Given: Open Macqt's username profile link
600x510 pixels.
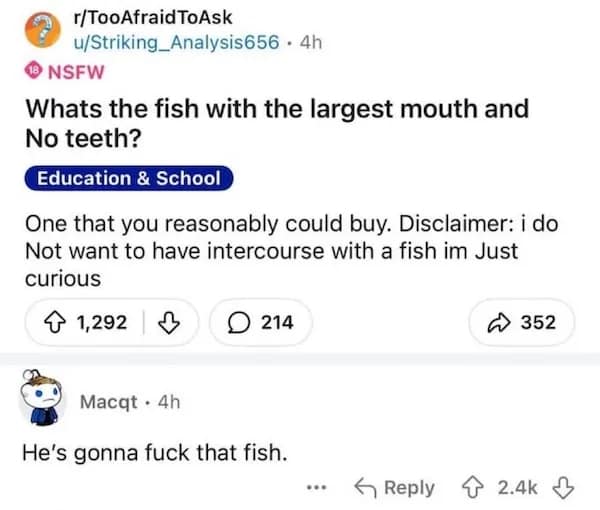Looking at the screenshot, I should click(x=111, y=402).
